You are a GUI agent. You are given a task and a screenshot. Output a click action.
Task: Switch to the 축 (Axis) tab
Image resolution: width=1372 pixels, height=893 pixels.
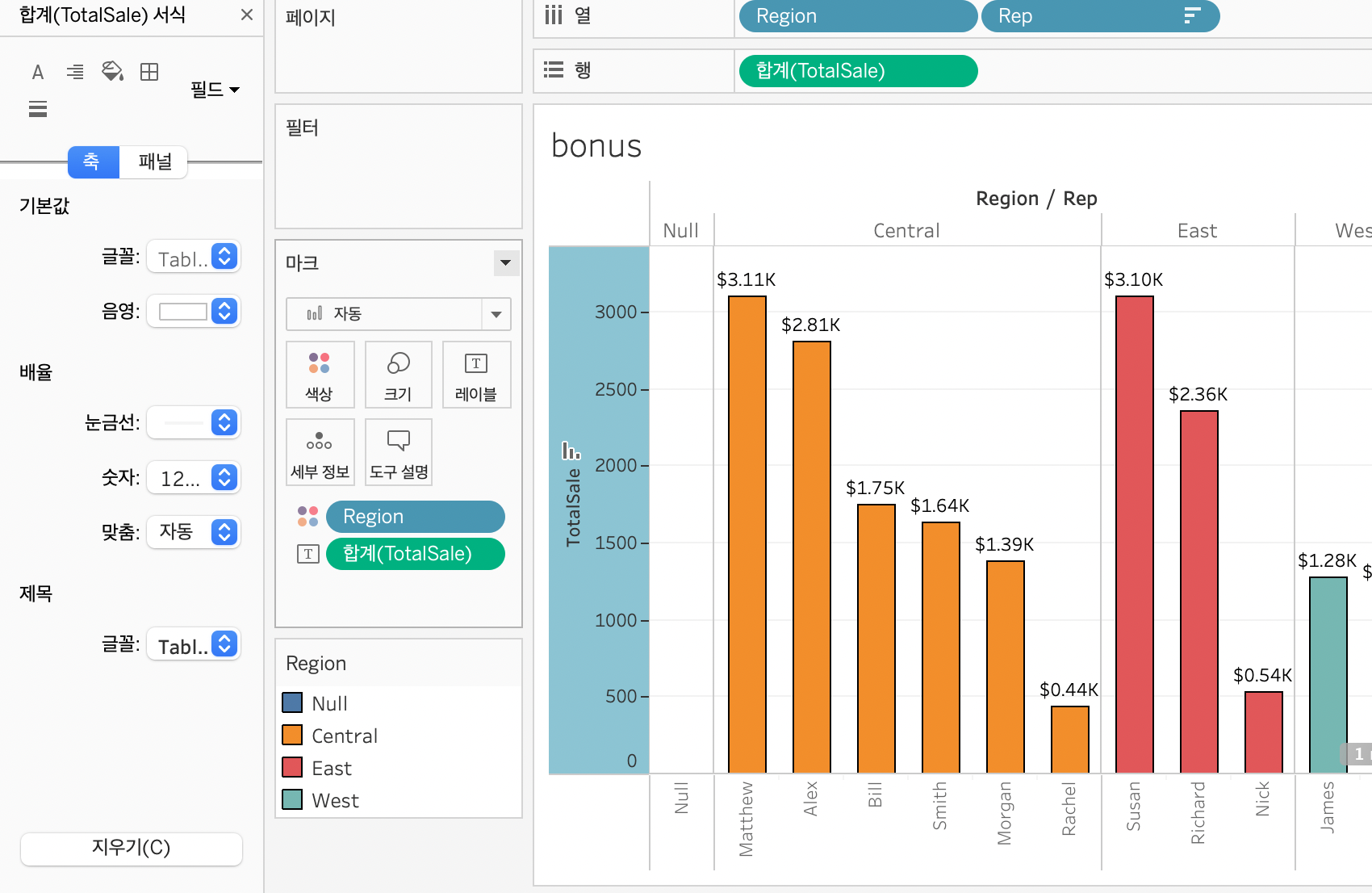[93, 162]
